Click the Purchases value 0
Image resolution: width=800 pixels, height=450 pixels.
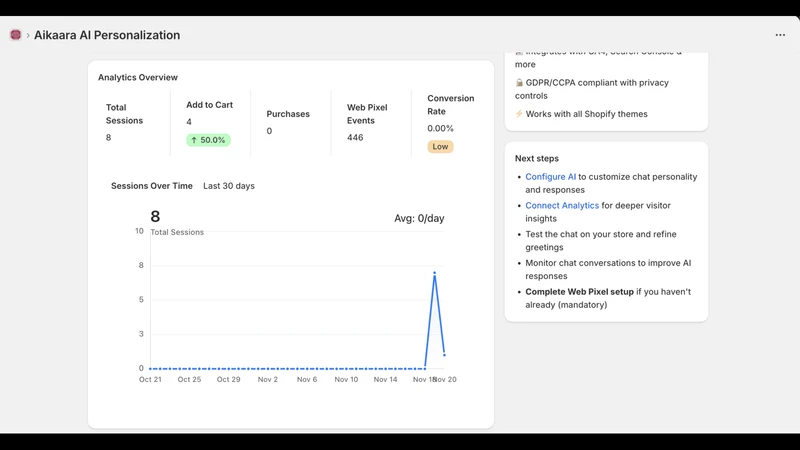pyautogui.click(x=269, y=131)
